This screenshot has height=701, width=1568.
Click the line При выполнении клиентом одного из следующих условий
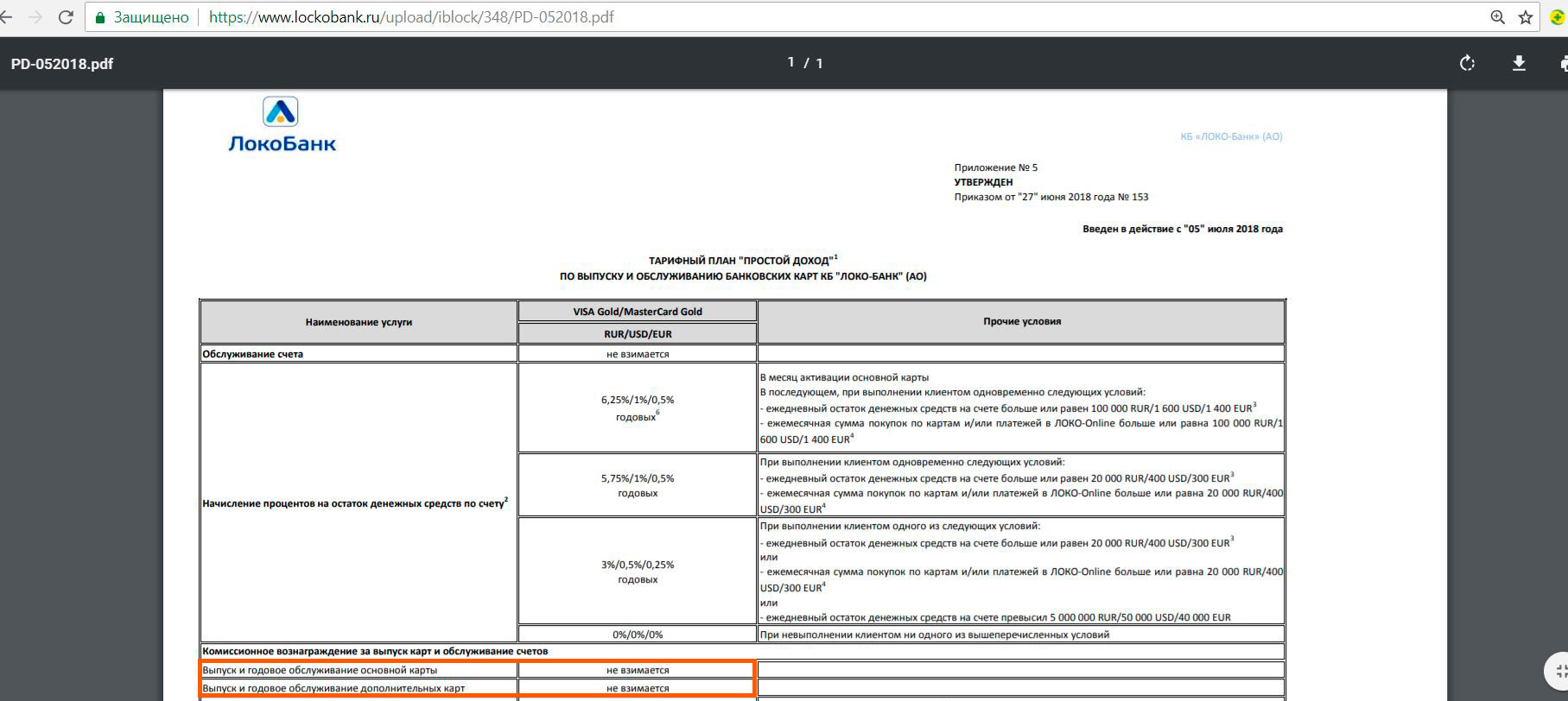coord(900,526)
